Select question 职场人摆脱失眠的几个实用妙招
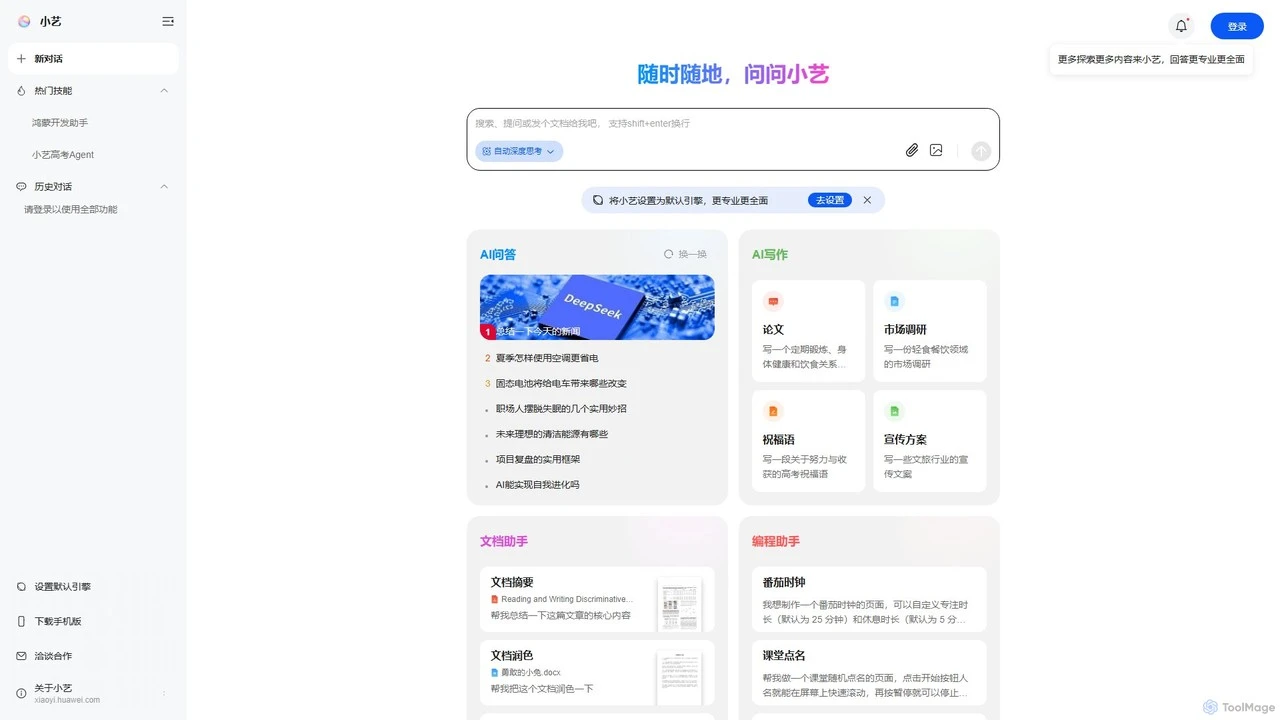Viewport: 1280px width, 720px height. point(561,409)
